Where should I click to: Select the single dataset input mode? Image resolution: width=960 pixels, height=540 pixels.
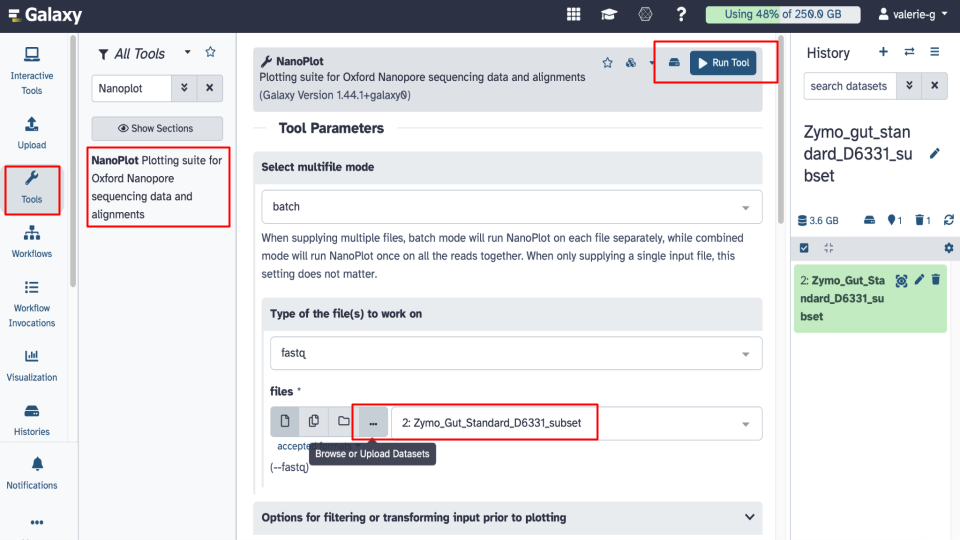284,422
